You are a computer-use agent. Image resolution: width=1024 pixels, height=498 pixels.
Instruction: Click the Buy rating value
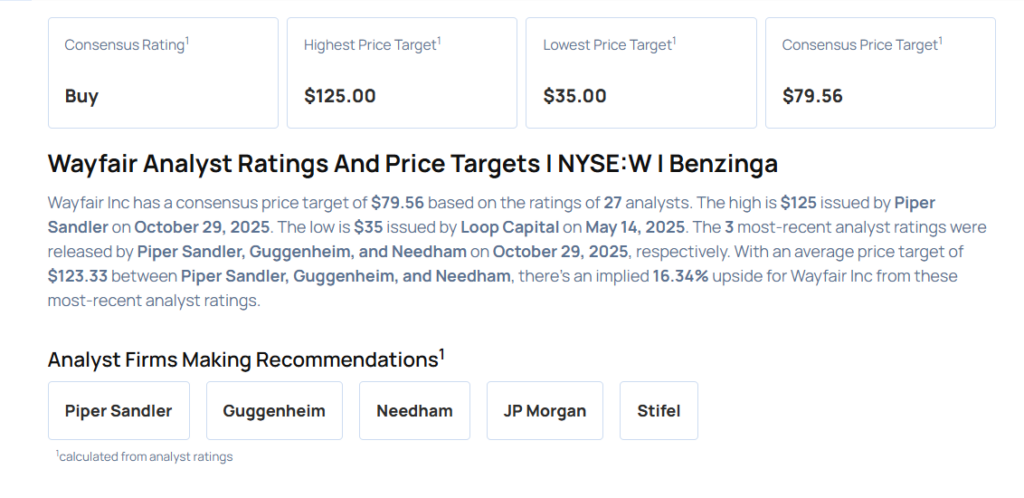pos(82,96)
